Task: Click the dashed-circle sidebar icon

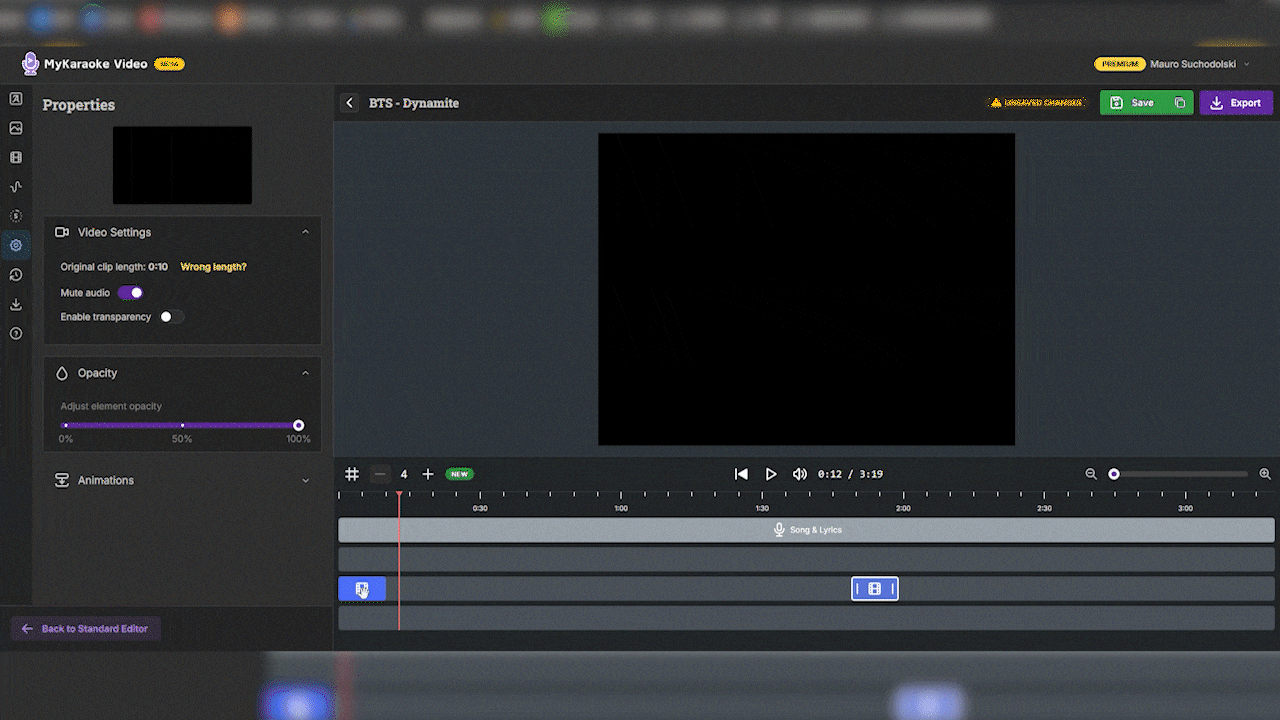Action: [16, 215]
